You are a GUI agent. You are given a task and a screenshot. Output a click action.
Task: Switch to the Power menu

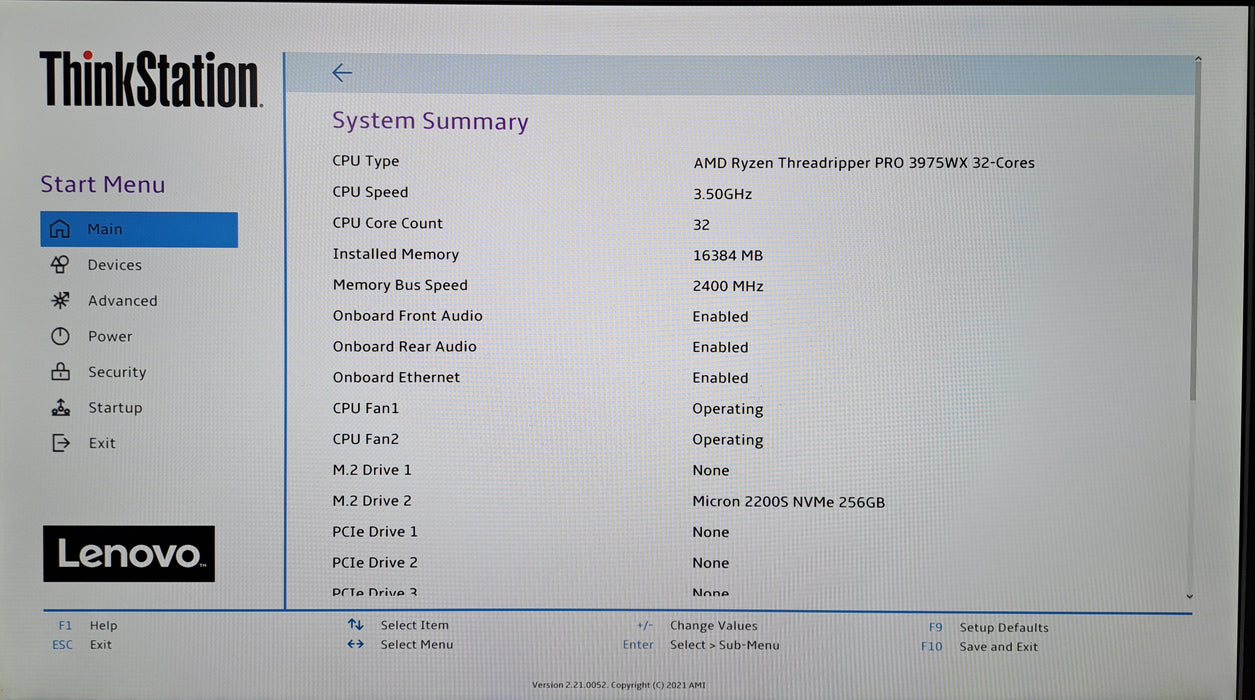click(x=110, y=337)
